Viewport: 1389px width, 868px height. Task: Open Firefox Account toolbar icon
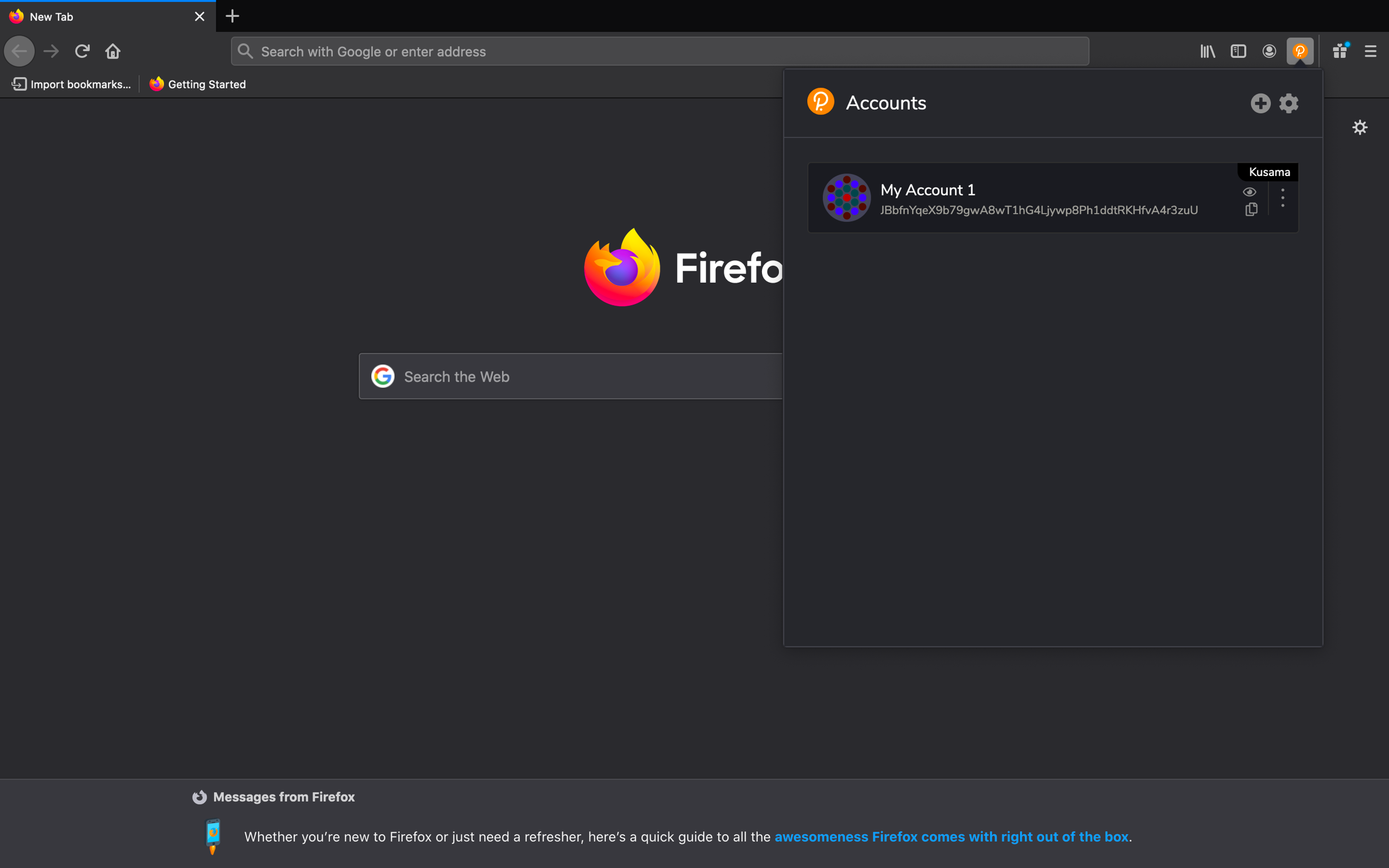click(x=1269, y=51)
